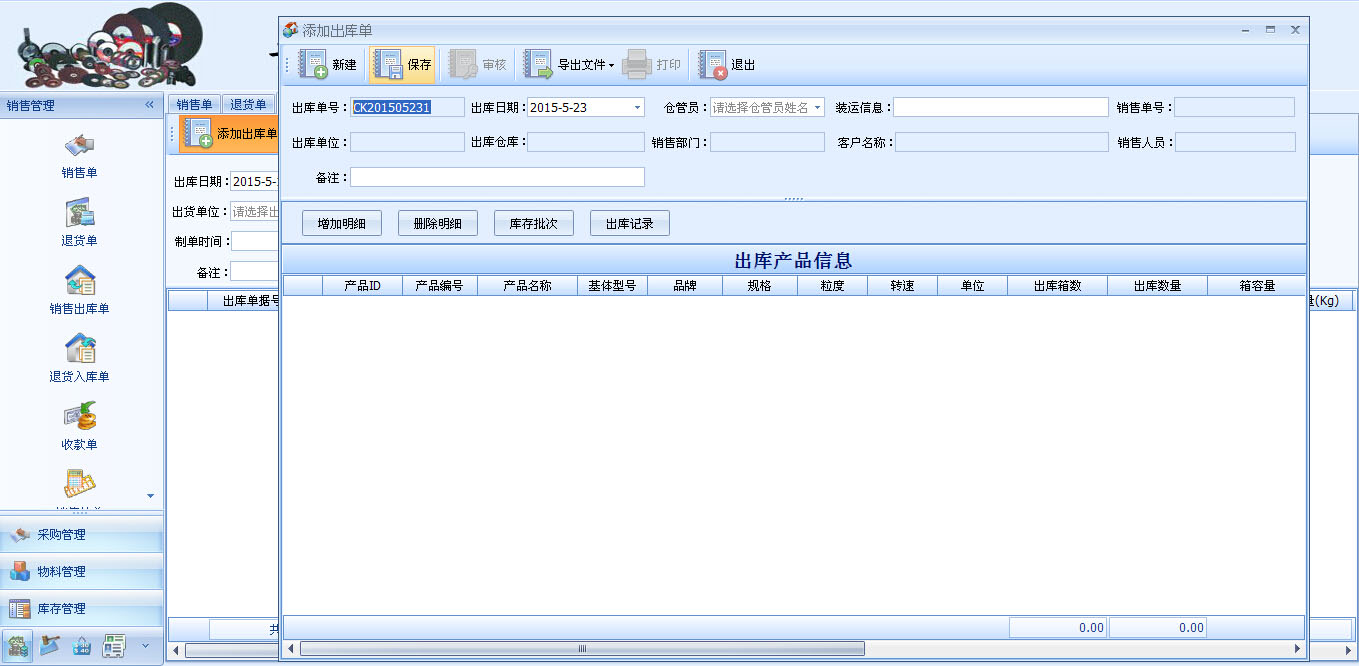Viewport: 1359px width, 666px height.
Task: Click the calculator icon below 收款单
Action: point(79,484)
